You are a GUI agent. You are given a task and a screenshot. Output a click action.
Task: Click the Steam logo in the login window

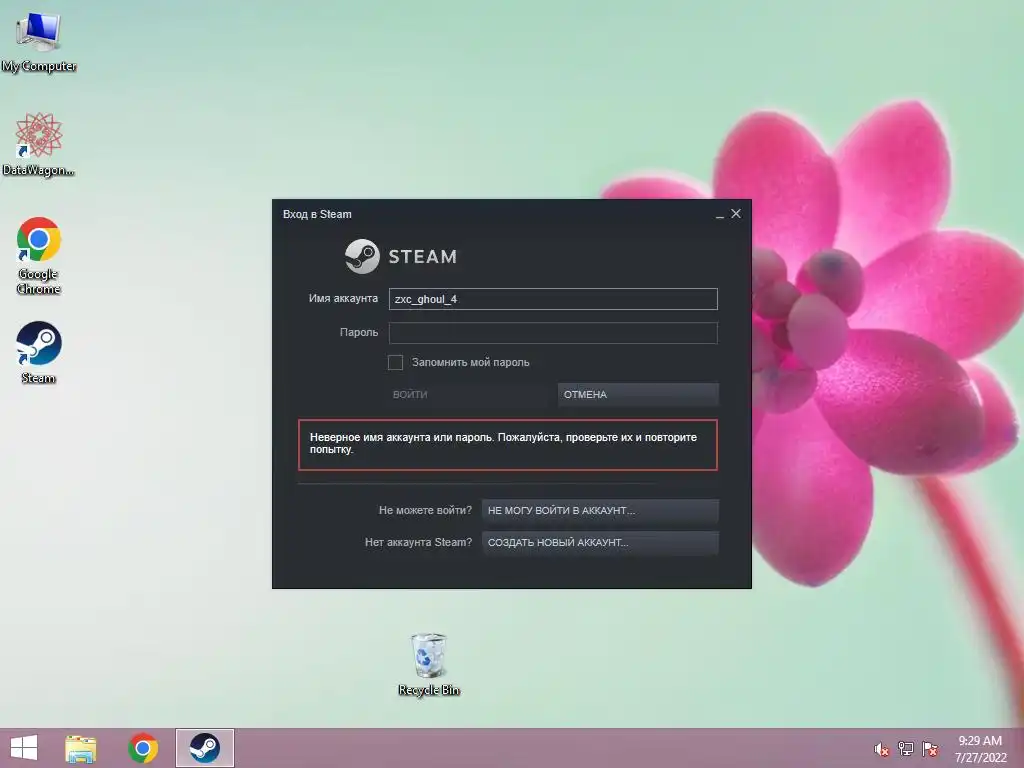401,256
